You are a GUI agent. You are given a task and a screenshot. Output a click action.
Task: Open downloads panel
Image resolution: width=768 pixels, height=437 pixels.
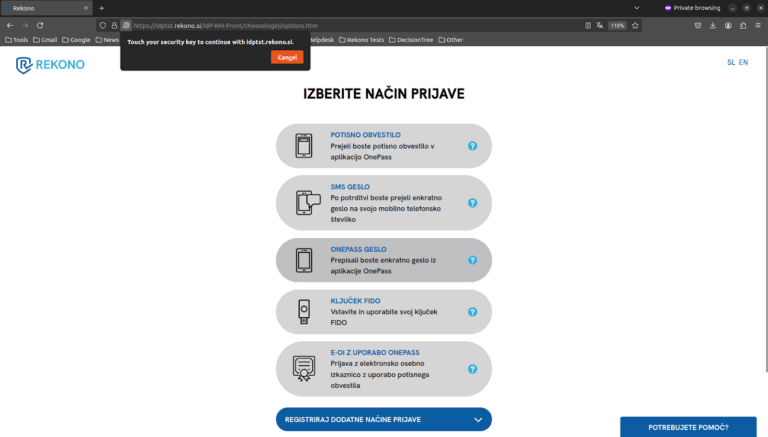[713, 25]
